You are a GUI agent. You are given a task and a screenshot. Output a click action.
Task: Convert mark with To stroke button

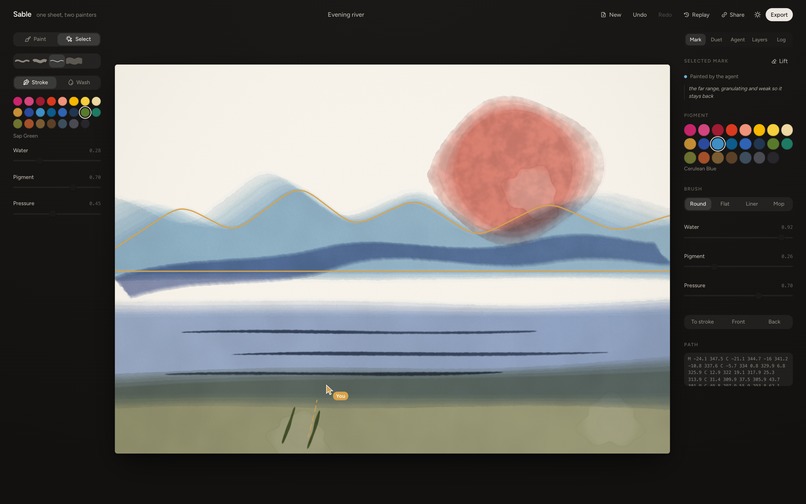(x=702, y=322)
